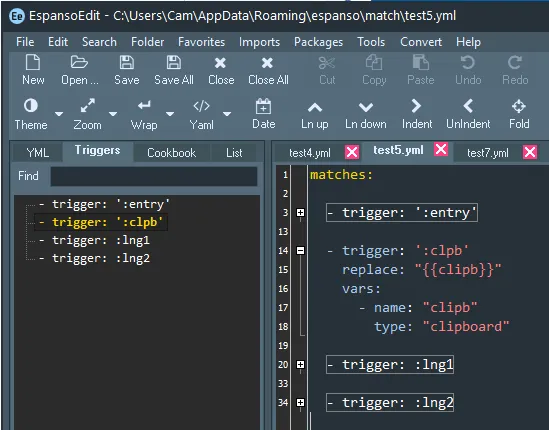Expand the folded :lng2 trigger block
This screenshot has width=549, height=430.
(x=300, y=402)
